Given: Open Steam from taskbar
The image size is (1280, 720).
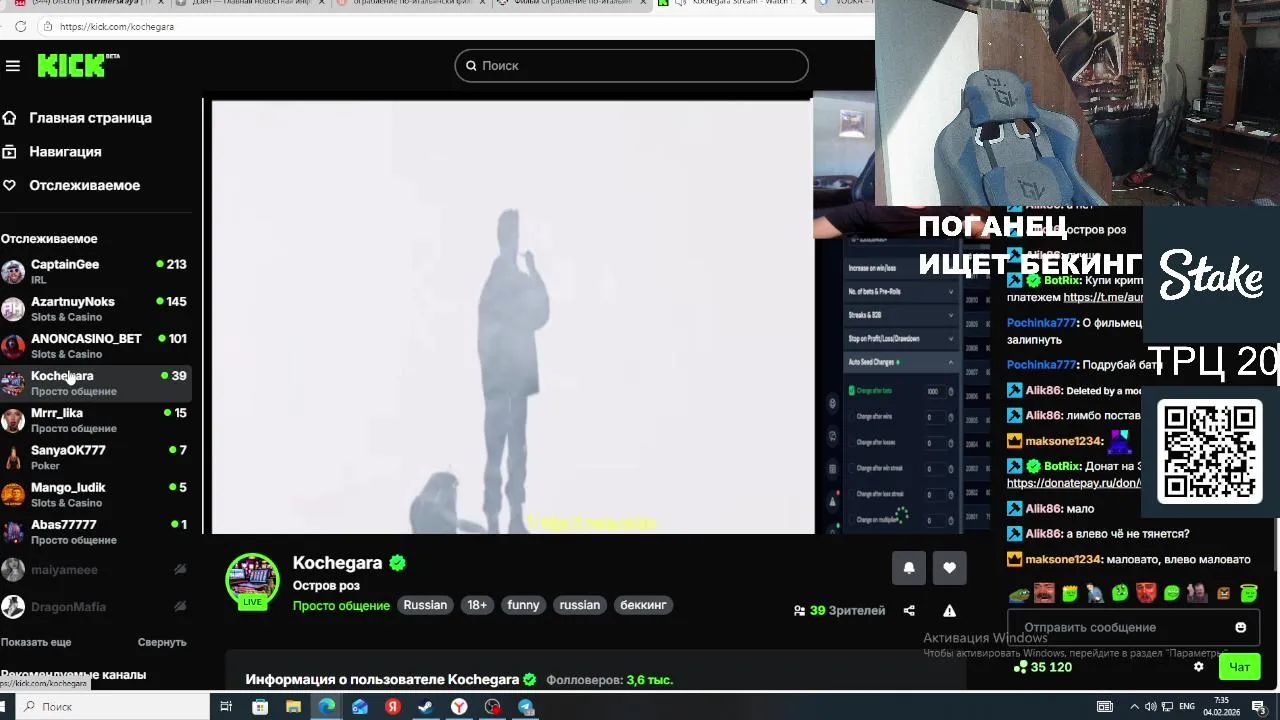Looking at the screenshot, I should [426, 707].
